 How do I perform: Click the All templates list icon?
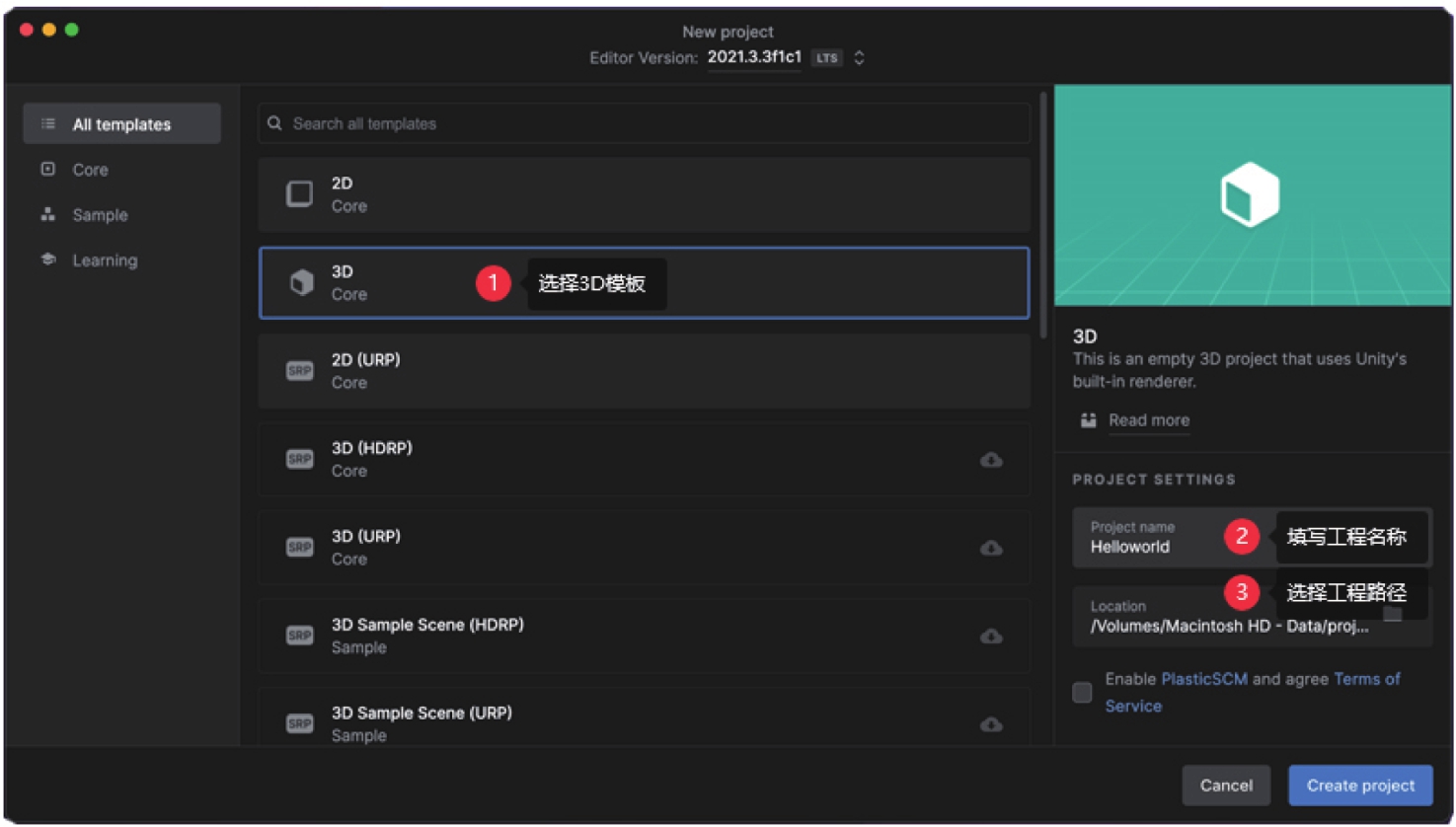click(47, 124)
